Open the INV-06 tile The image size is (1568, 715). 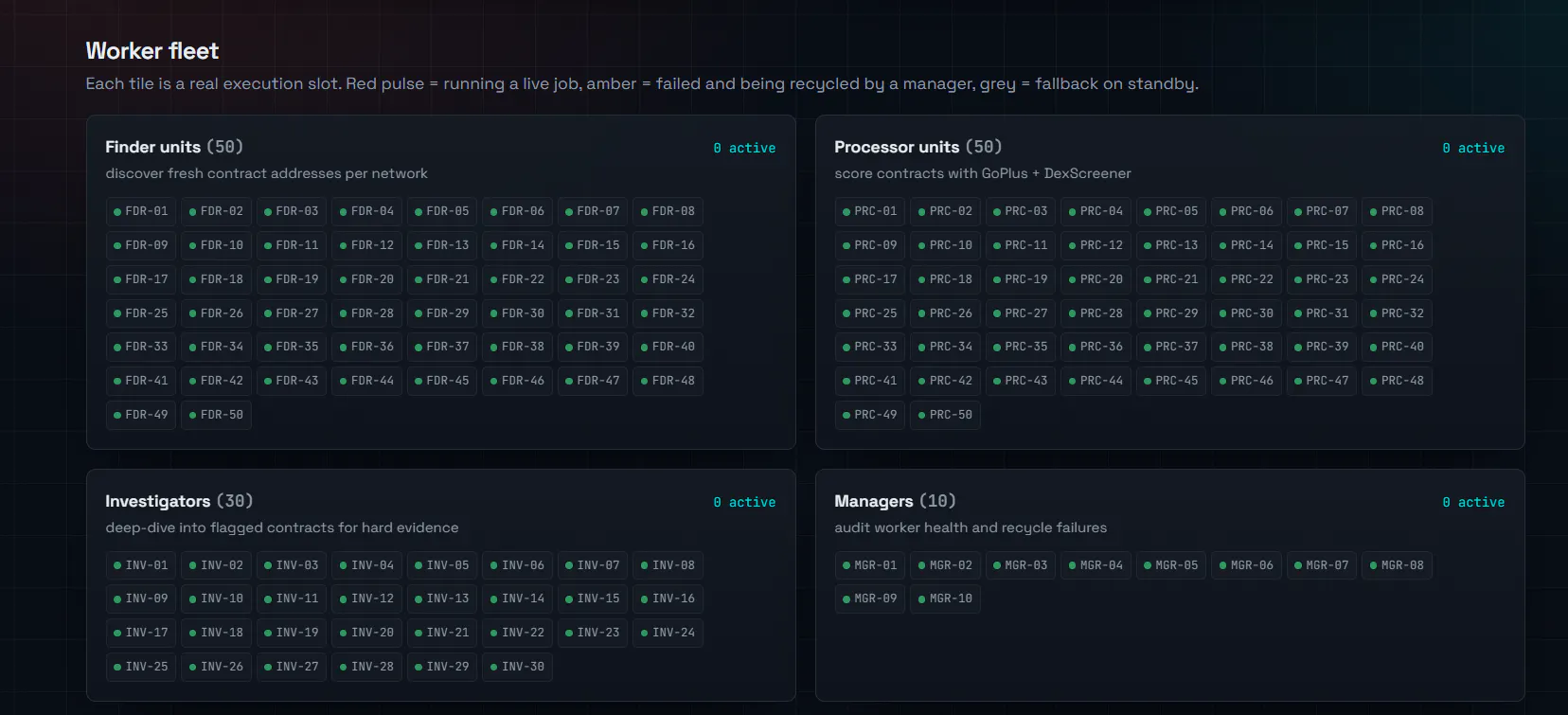pos(517,565)
